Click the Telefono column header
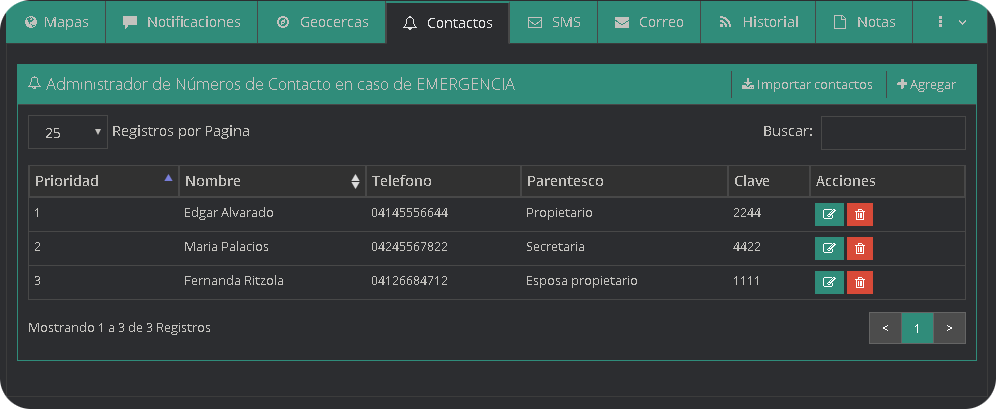The height and width of the screenshot is (409, 996). point(443,181)
